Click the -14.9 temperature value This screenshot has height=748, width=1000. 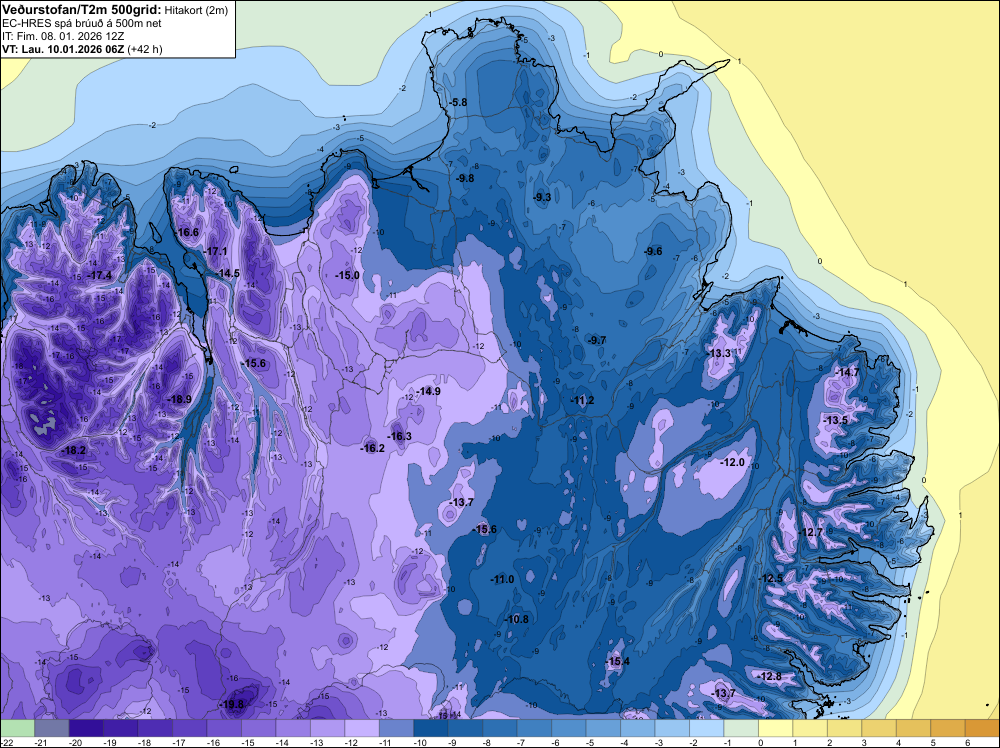tap(429, 392)
